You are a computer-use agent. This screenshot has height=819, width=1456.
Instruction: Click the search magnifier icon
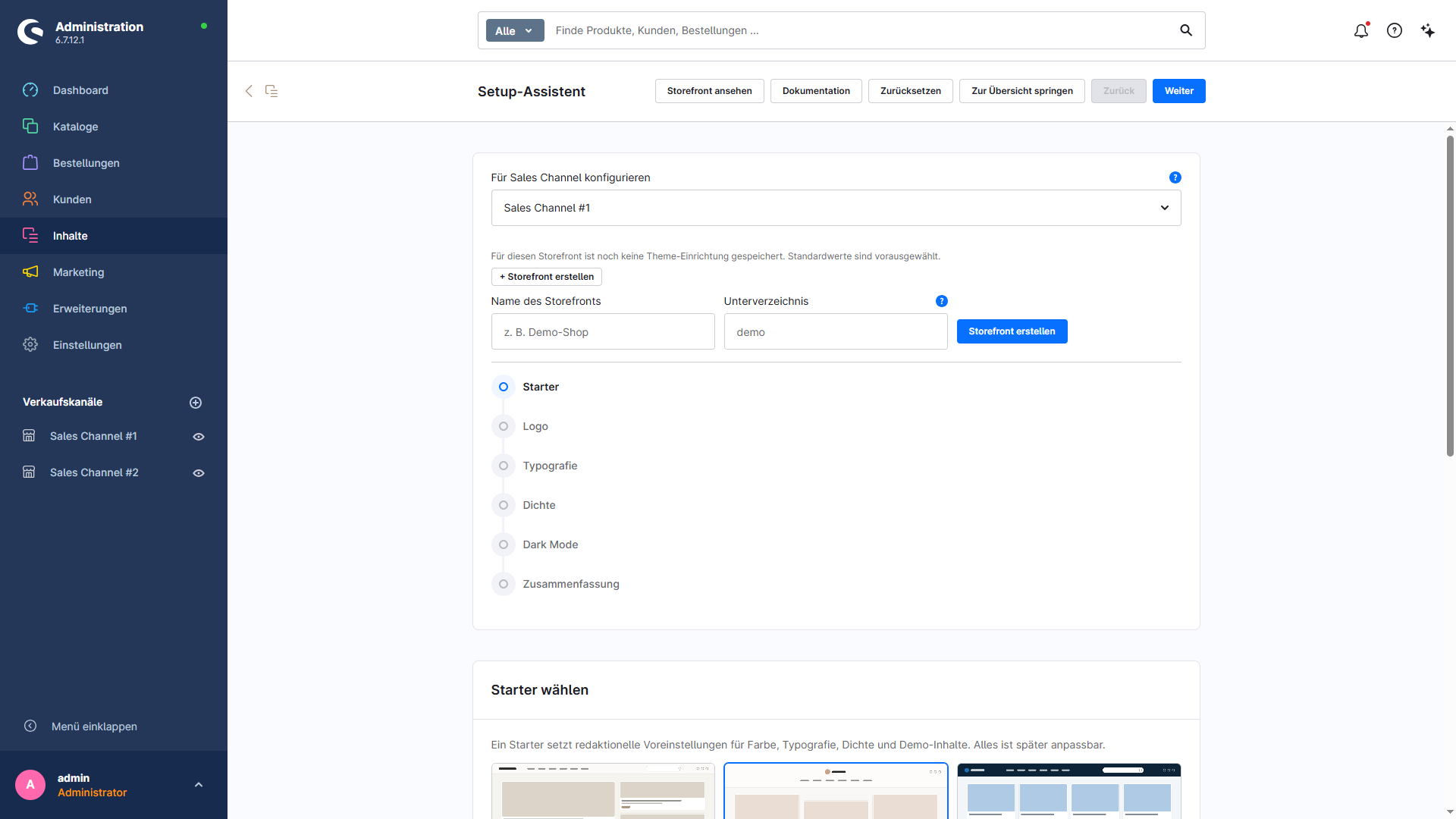click(x=1186, y=30)
